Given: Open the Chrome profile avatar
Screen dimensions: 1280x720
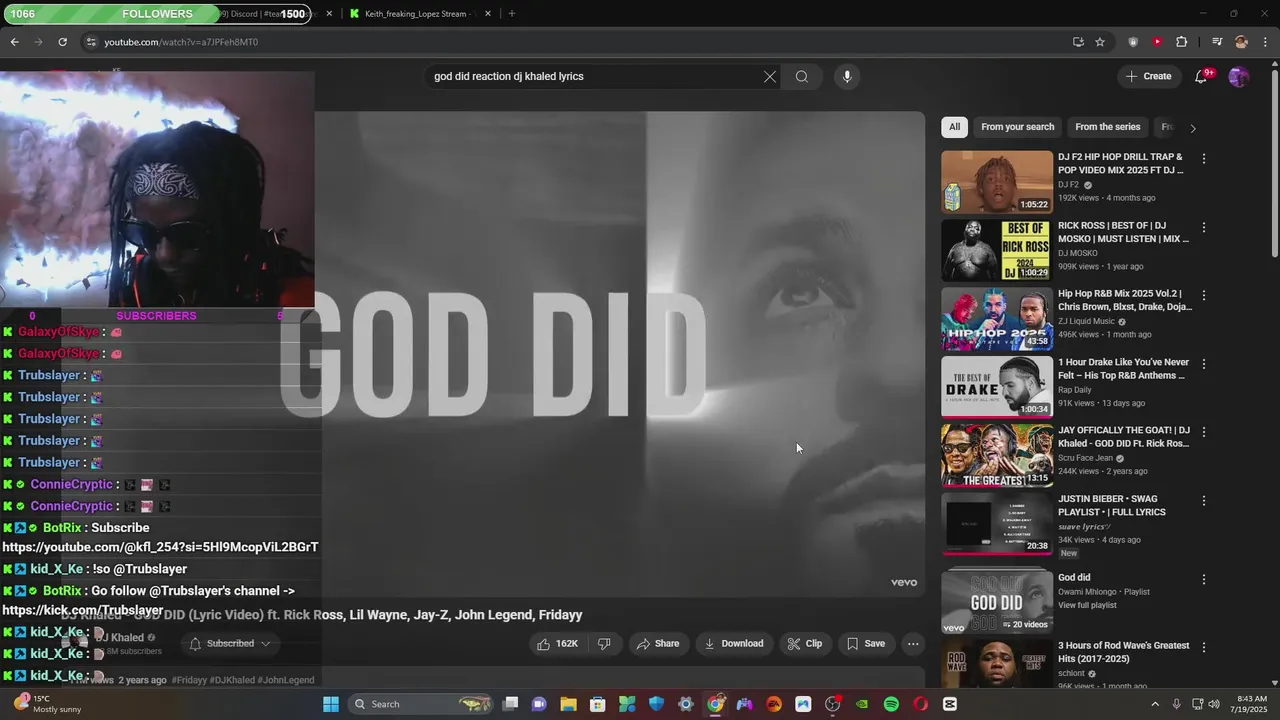Looking at the screenshot, I should pyautogui.click(x=1241, y=42).
